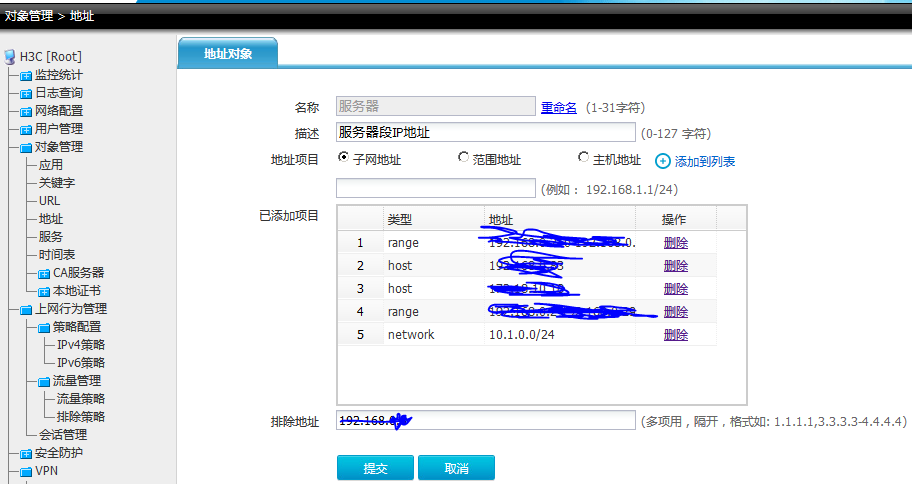Click the 10.1.0.0/24 address cell
The height and width of the screenshot is (484, 912).
tap(560, 334)
